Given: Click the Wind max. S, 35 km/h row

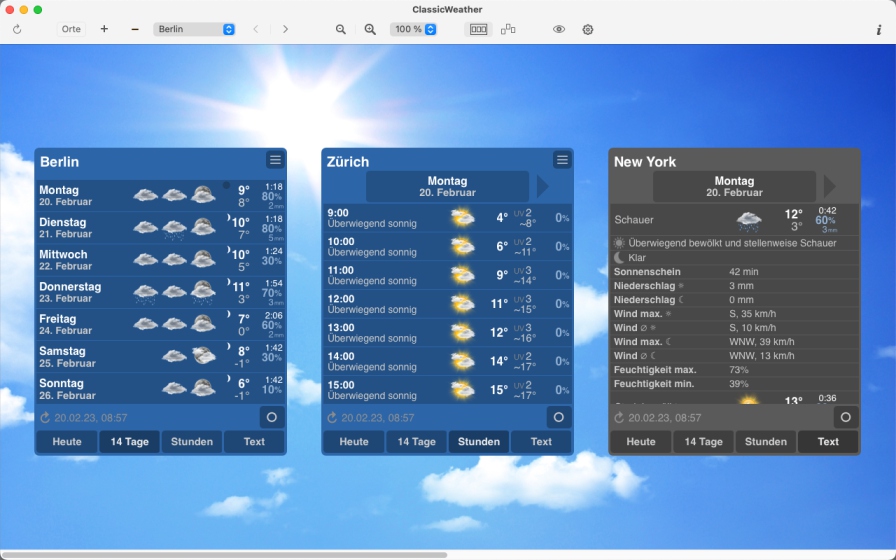Looking at the screenshot, I should 734,314.
